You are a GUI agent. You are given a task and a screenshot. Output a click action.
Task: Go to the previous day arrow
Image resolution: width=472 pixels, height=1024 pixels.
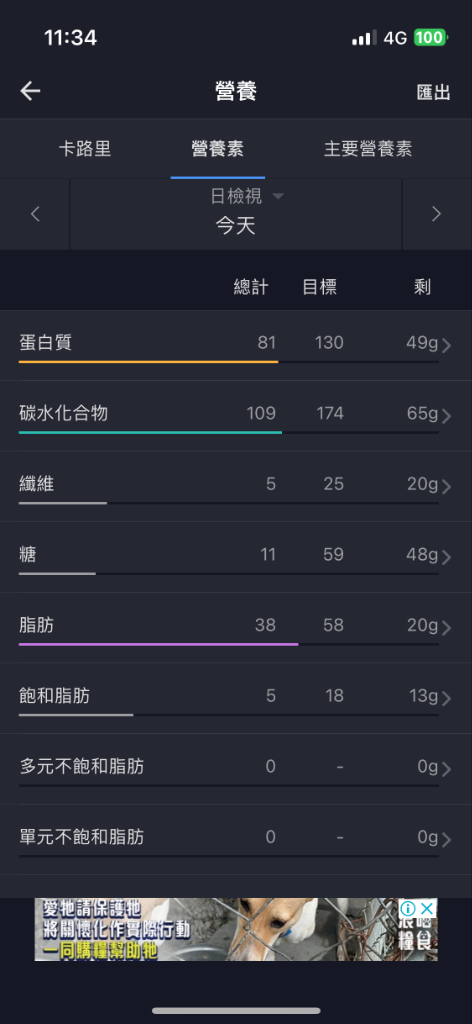(35, 214)
